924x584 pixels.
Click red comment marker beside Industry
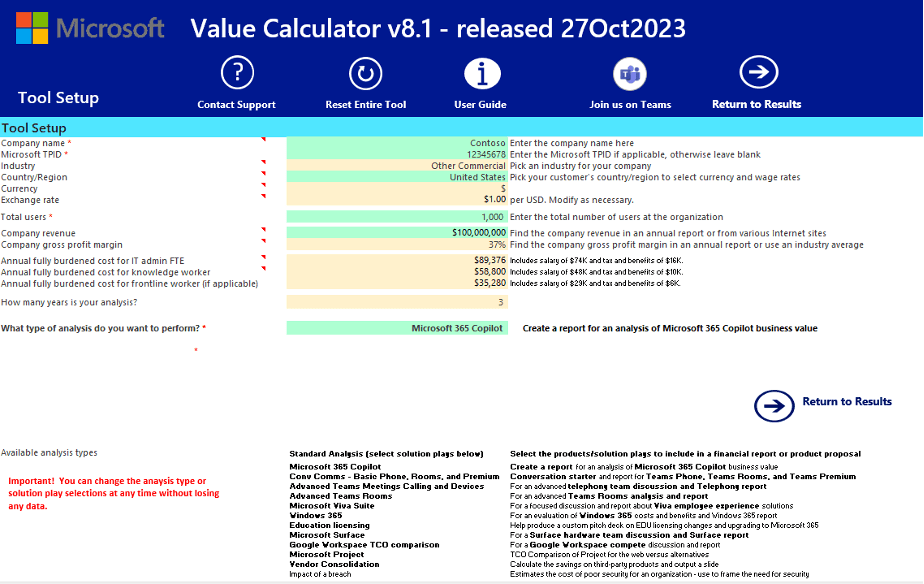[x=263, y=162]
